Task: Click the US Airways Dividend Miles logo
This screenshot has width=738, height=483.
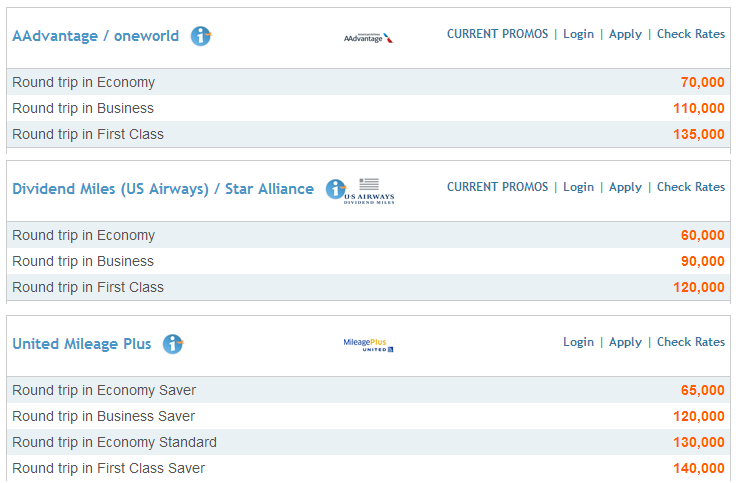Action: click(x=370, y=190)
